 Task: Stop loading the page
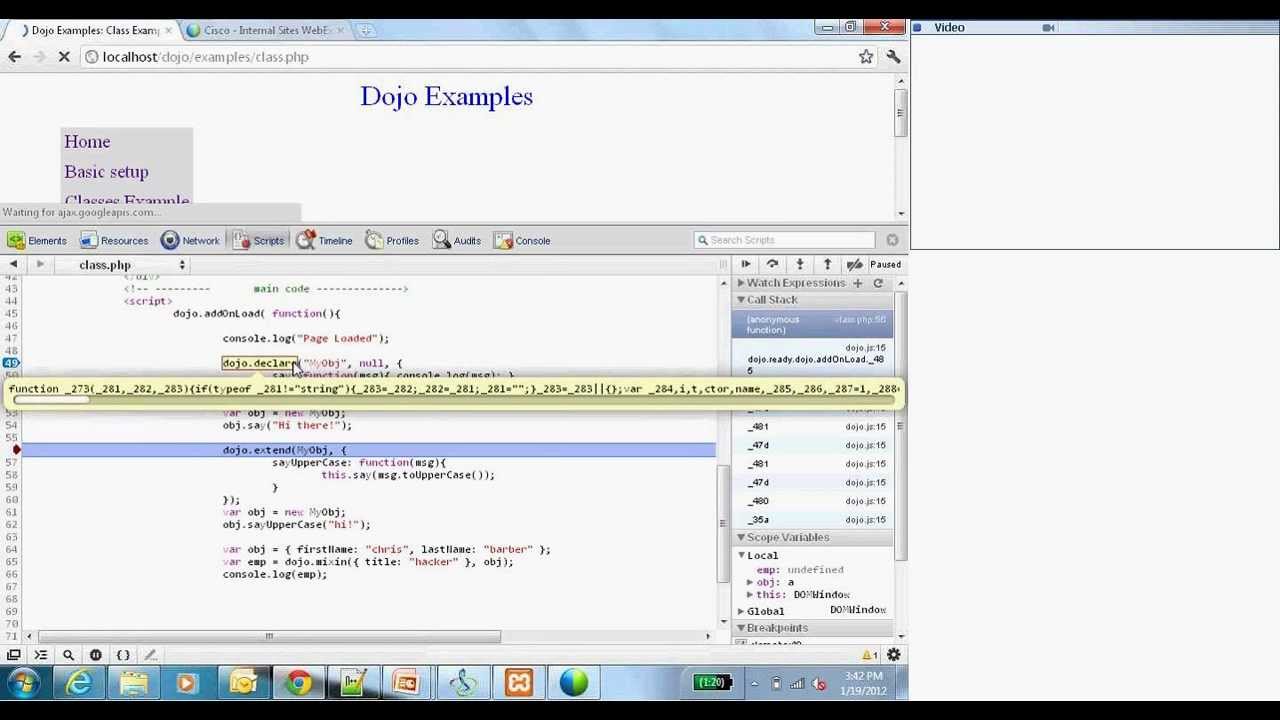(63, 57)
